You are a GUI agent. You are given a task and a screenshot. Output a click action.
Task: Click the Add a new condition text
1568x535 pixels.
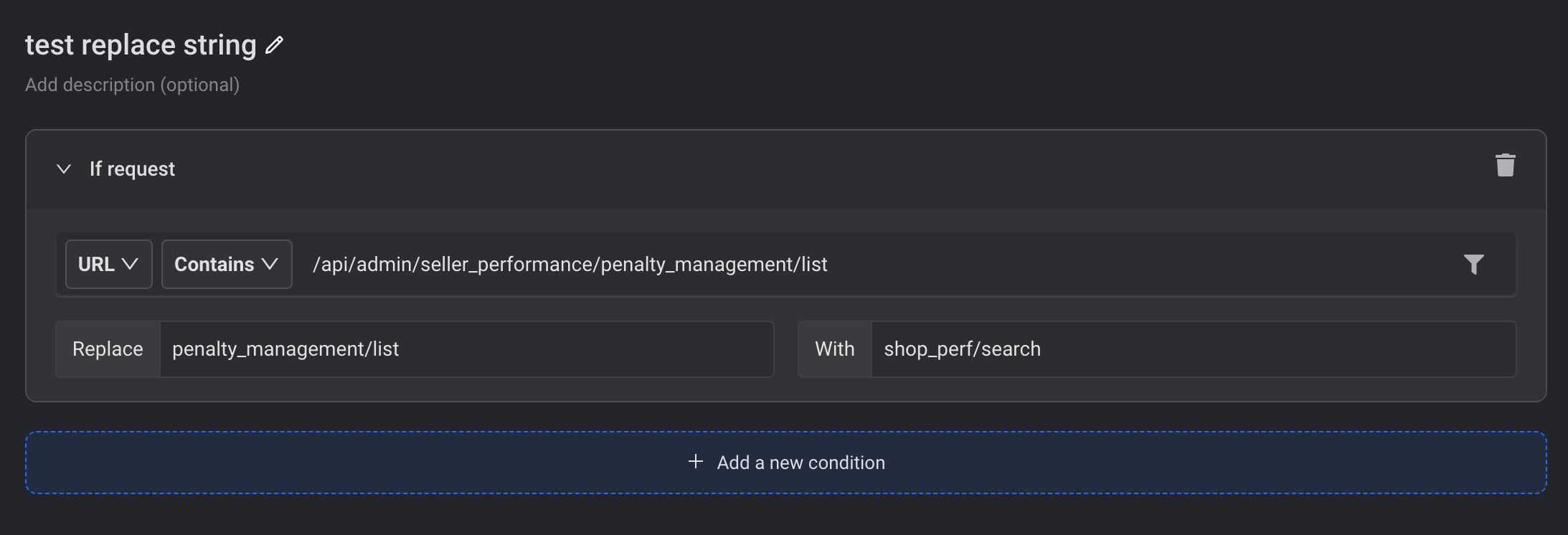[x=800, y=463]
